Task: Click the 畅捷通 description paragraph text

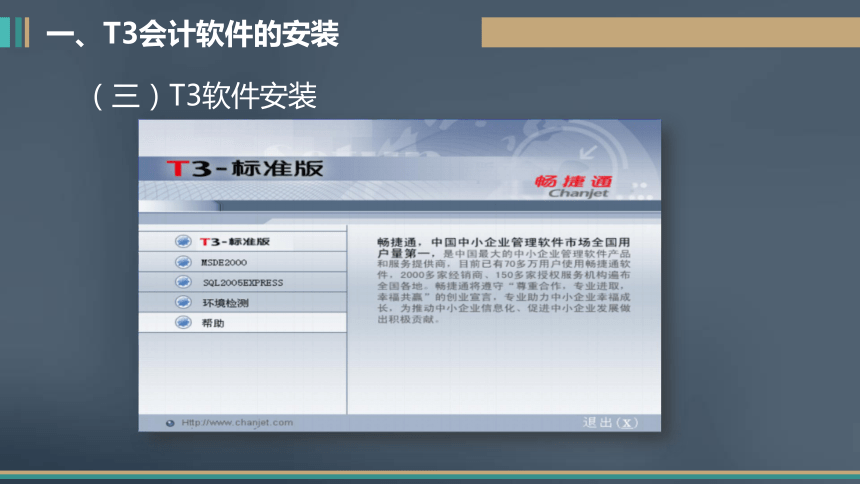Action: 503,280
